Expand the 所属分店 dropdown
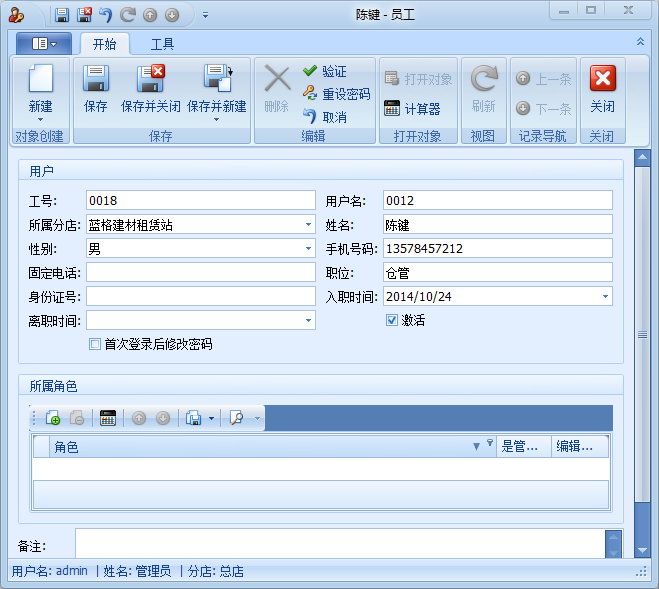The height and width of the screenshot is (589, 659). click(x=308, y=225)
